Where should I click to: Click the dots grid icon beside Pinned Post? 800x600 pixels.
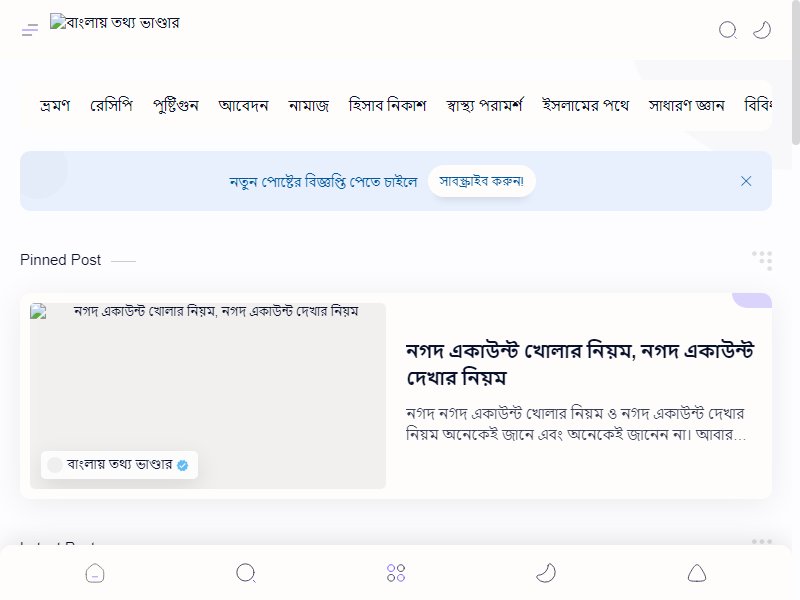(x=762, y=260)
